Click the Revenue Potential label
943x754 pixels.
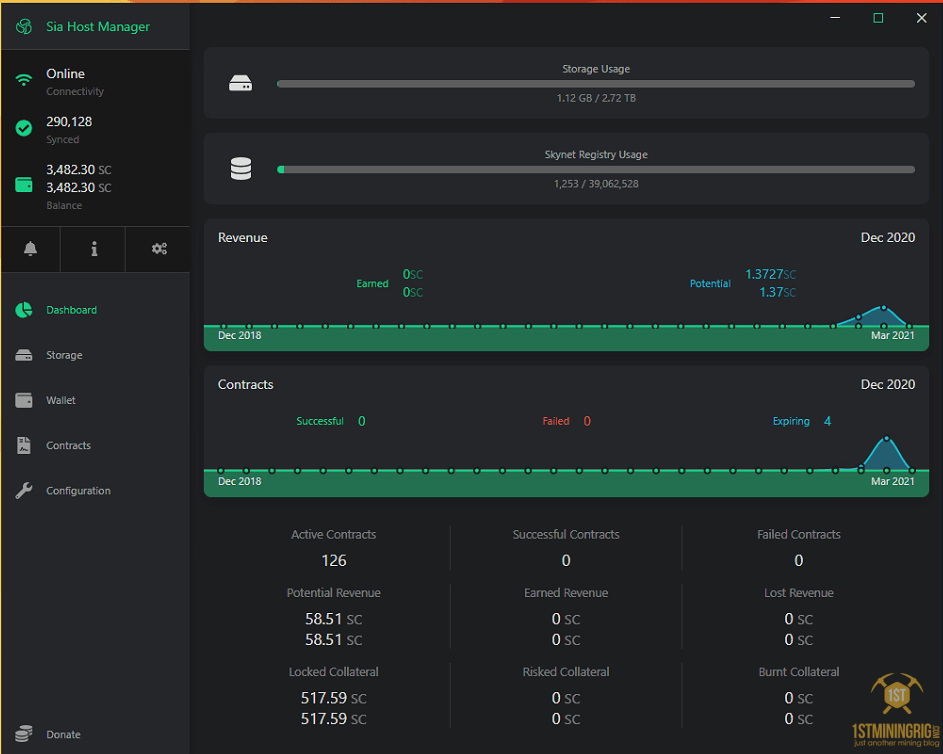[x=710, y=283]
